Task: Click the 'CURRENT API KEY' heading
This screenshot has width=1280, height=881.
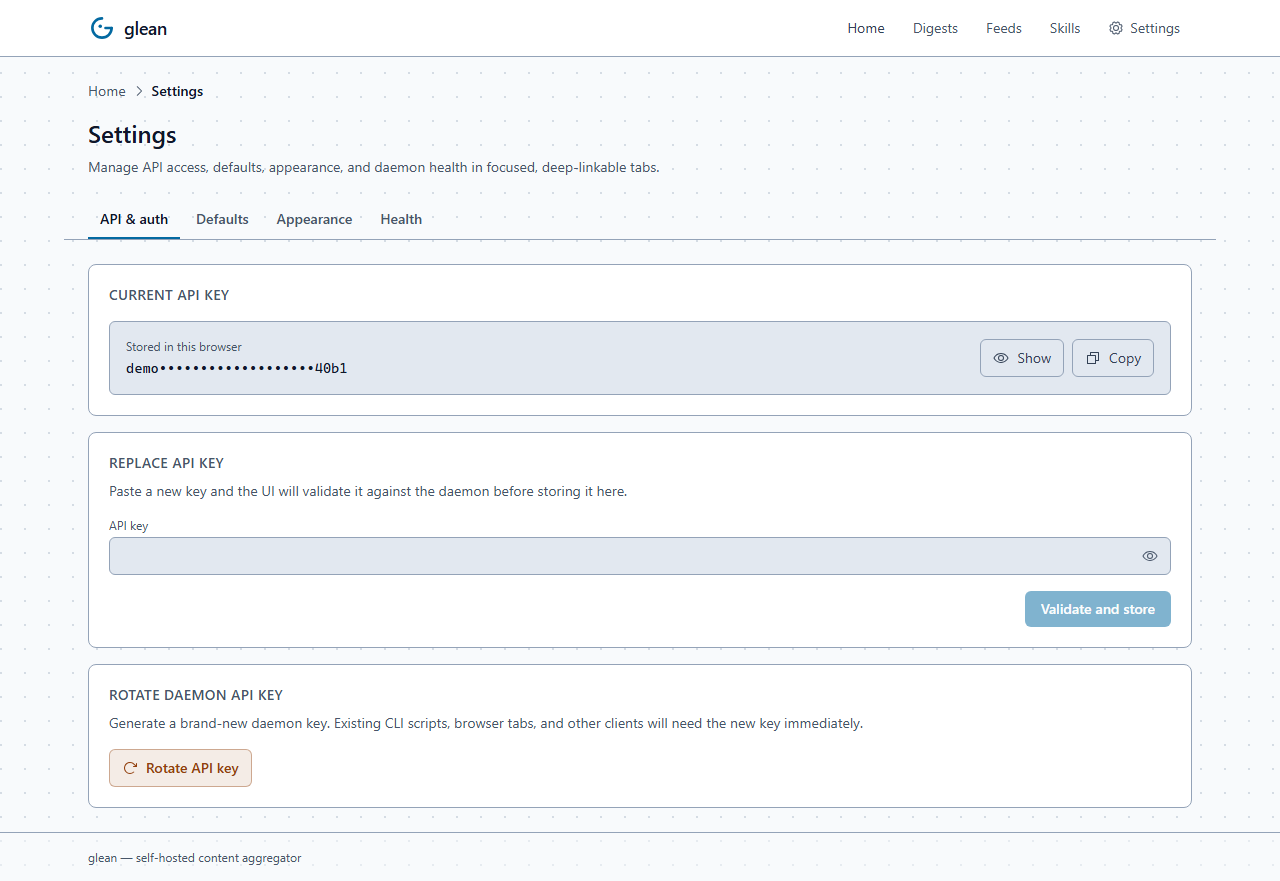Action: [169, 295]
